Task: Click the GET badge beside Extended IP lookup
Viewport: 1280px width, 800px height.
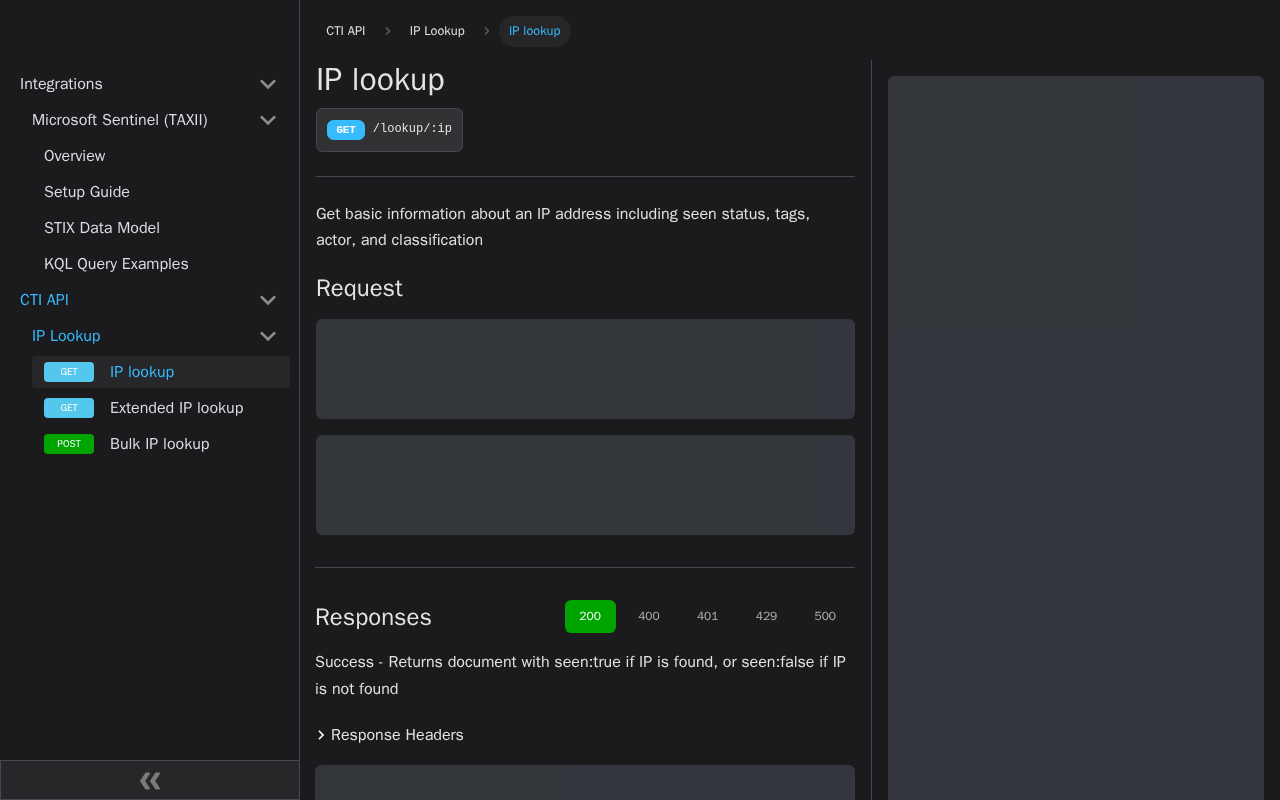Action: [69, 408]
